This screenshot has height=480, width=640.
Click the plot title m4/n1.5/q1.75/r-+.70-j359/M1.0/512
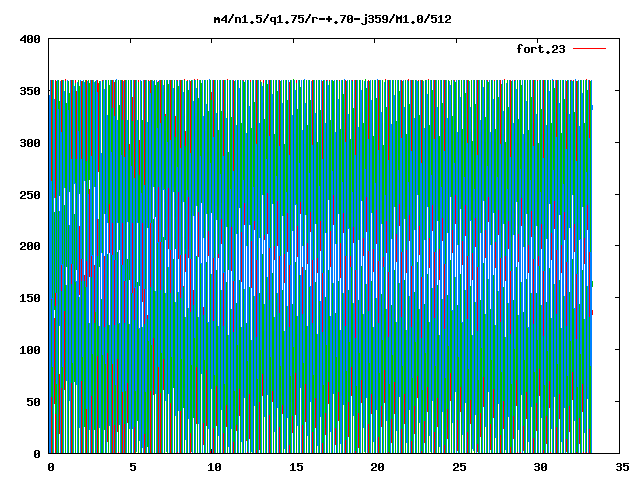333,19
